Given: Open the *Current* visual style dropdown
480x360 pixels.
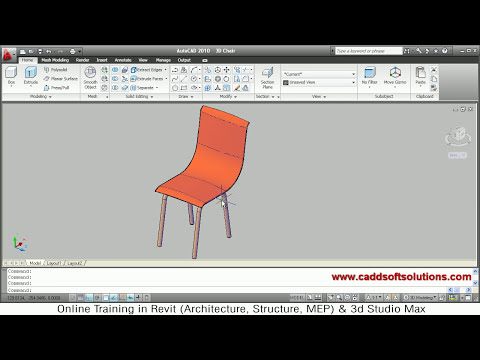Looking at the screenshot, I should point(319,74).
